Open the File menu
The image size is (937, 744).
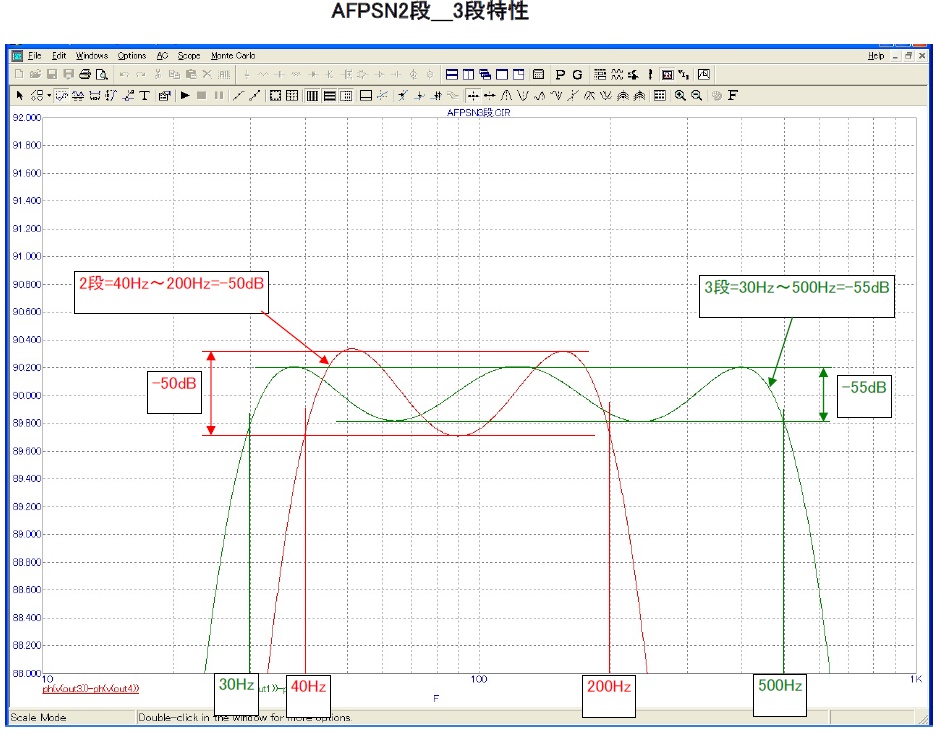pos(35,56)
